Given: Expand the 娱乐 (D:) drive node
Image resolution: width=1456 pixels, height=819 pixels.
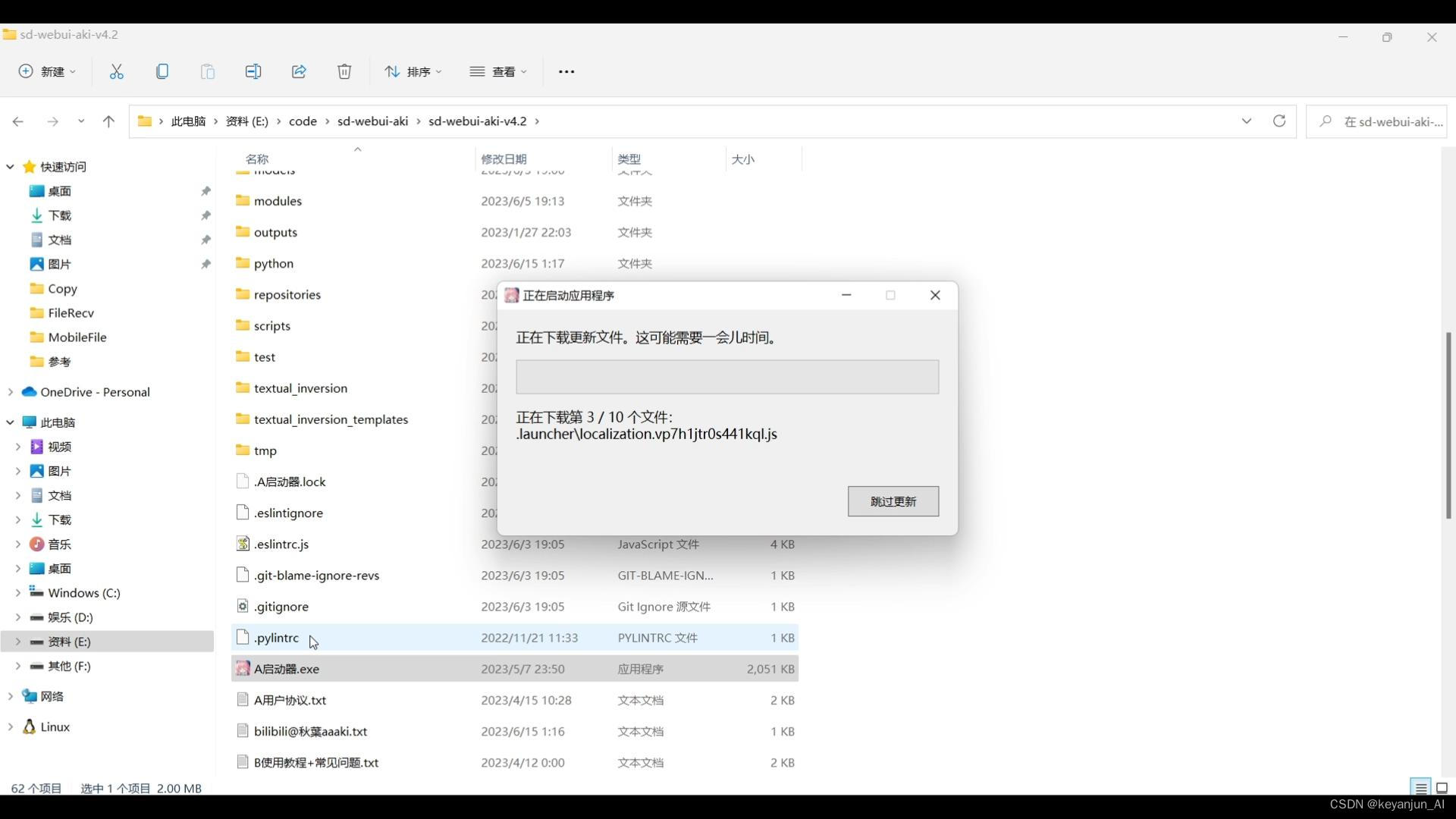Looking at the screenshot, I should (17, 617).
